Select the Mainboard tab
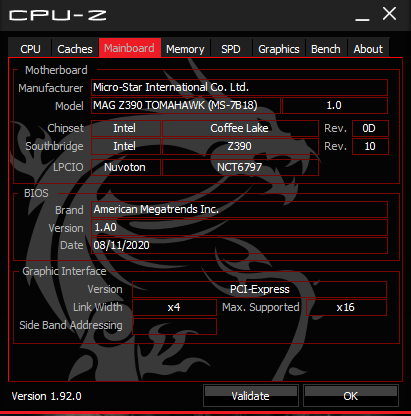Image resolution: width=411 pixels, height=416 pixels. click(x=130, y=48)
